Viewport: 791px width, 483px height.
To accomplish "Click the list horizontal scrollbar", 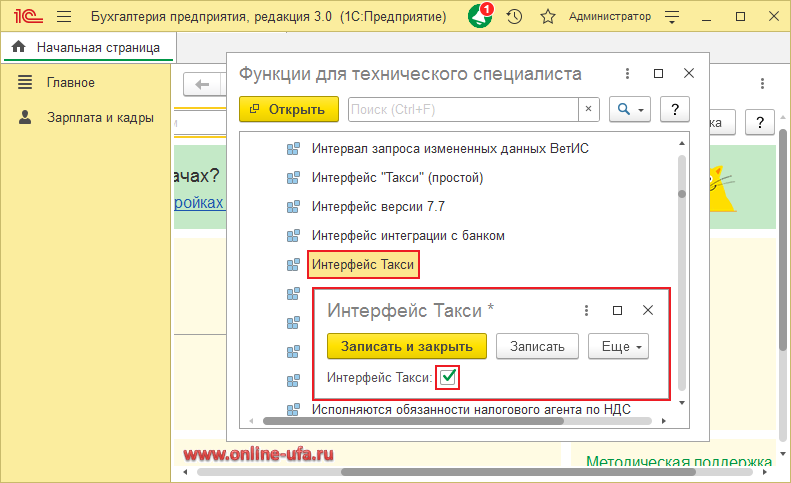I will pos(414,421).
